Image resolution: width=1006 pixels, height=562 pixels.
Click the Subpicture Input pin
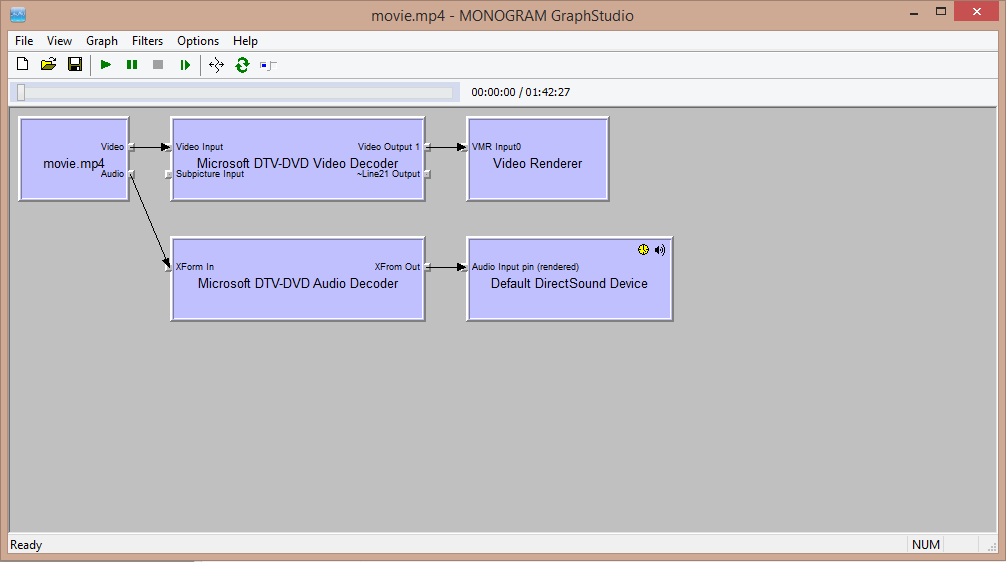pyautogui.click(x=169, y=174)
